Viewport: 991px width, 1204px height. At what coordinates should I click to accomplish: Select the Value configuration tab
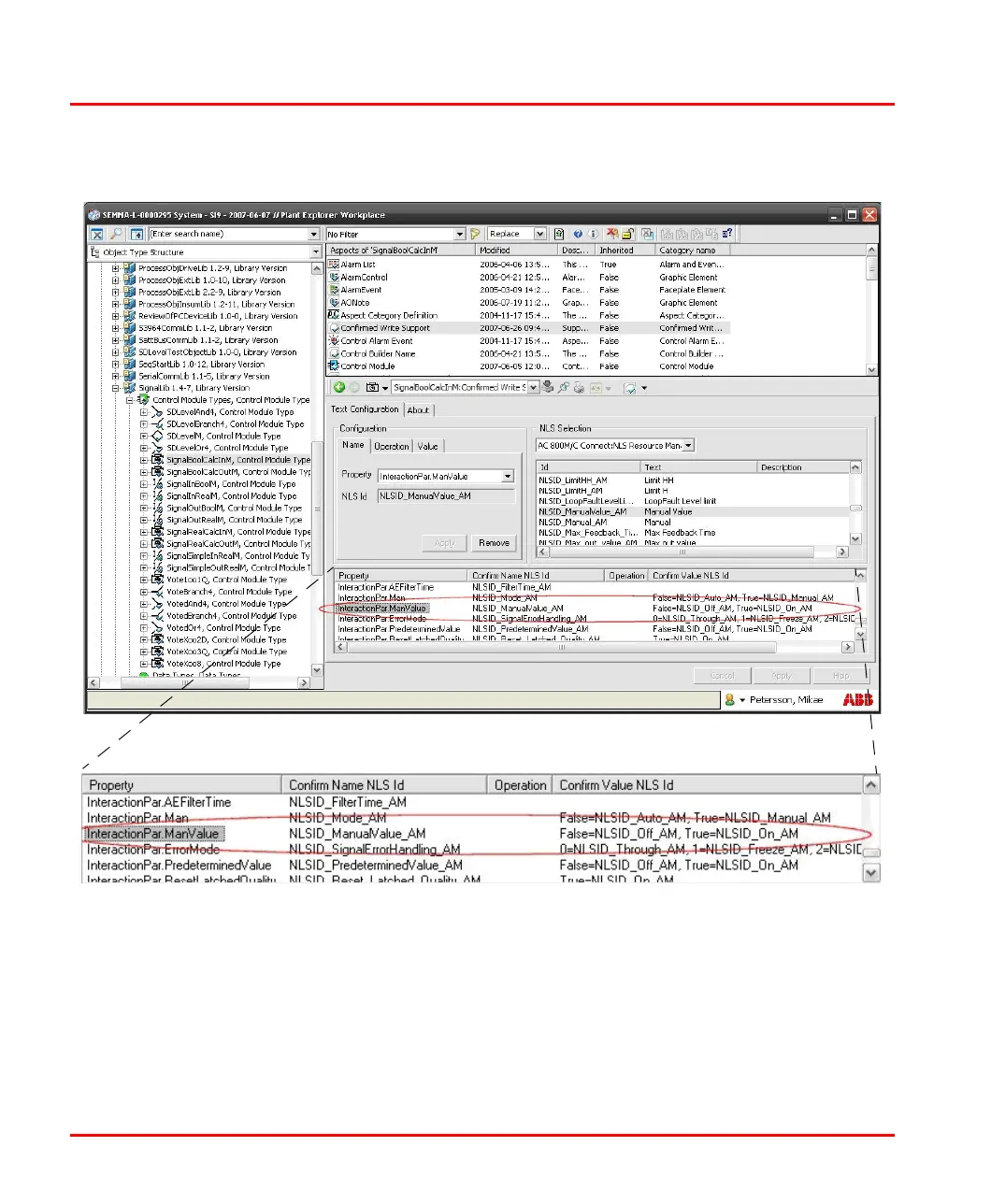[x=427, y=447]
